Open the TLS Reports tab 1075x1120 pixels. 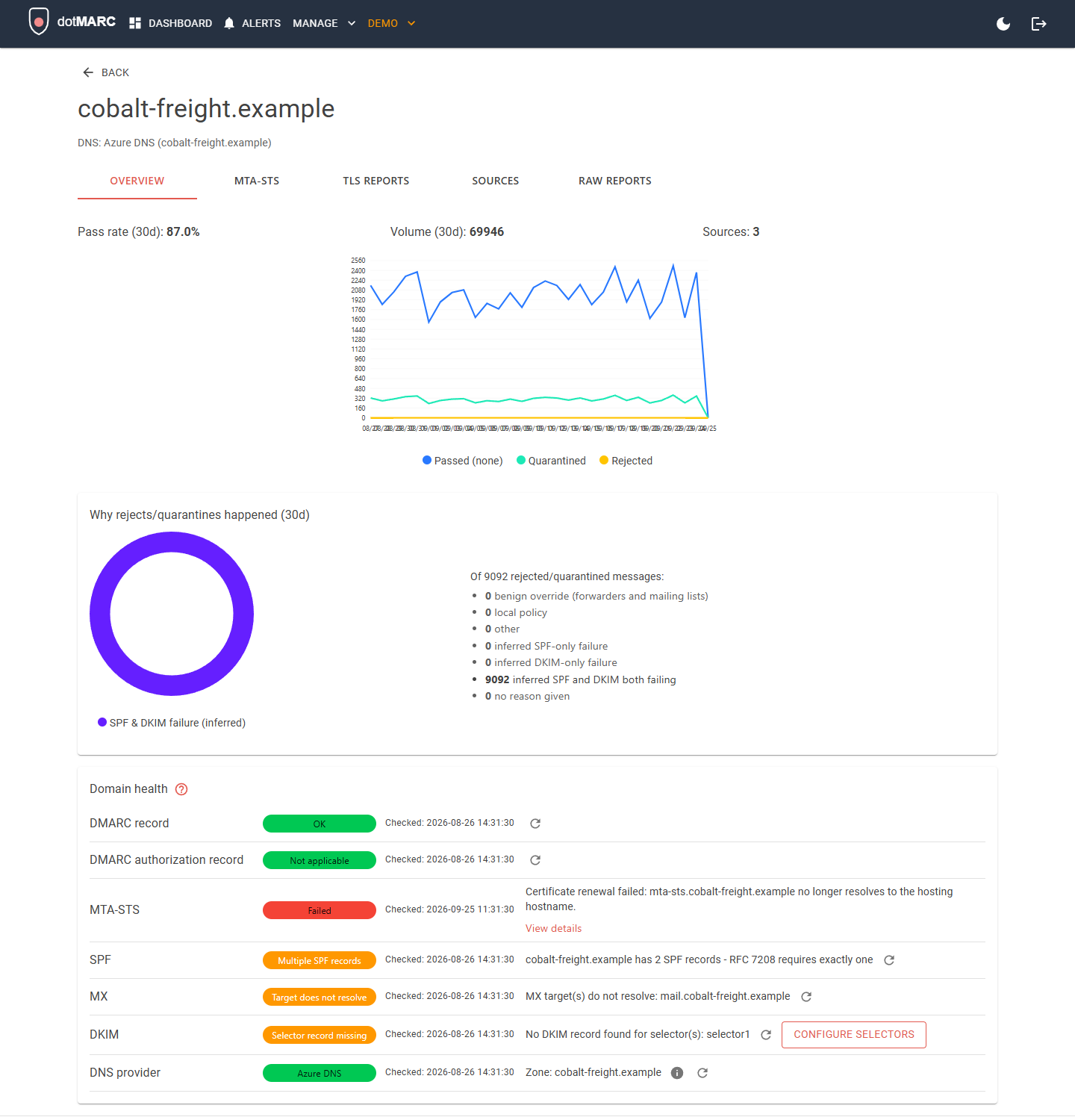click(x=376, y=181)
